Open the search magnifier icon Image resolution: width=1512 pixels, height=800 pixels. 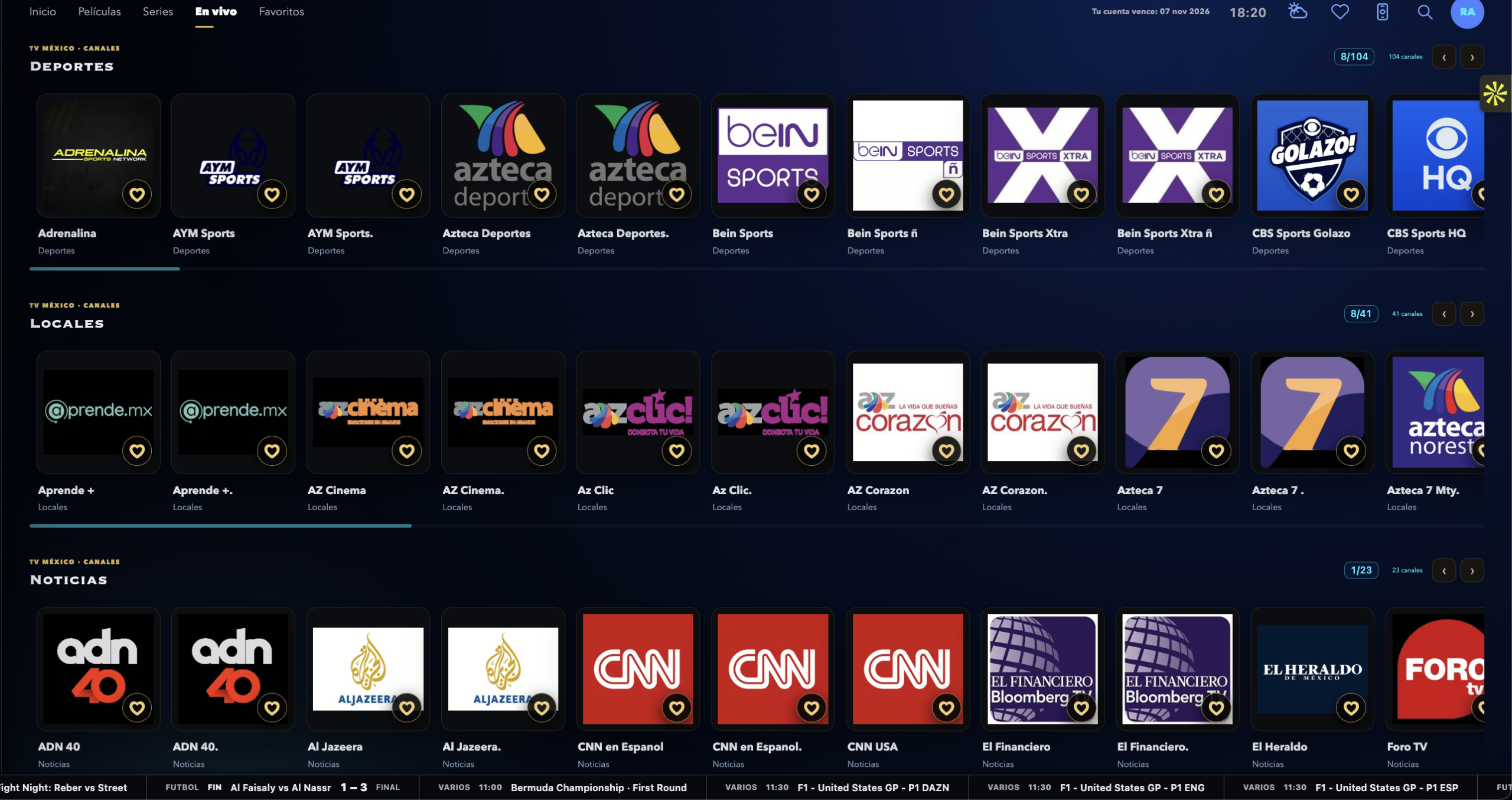[x=1425, y=12]
